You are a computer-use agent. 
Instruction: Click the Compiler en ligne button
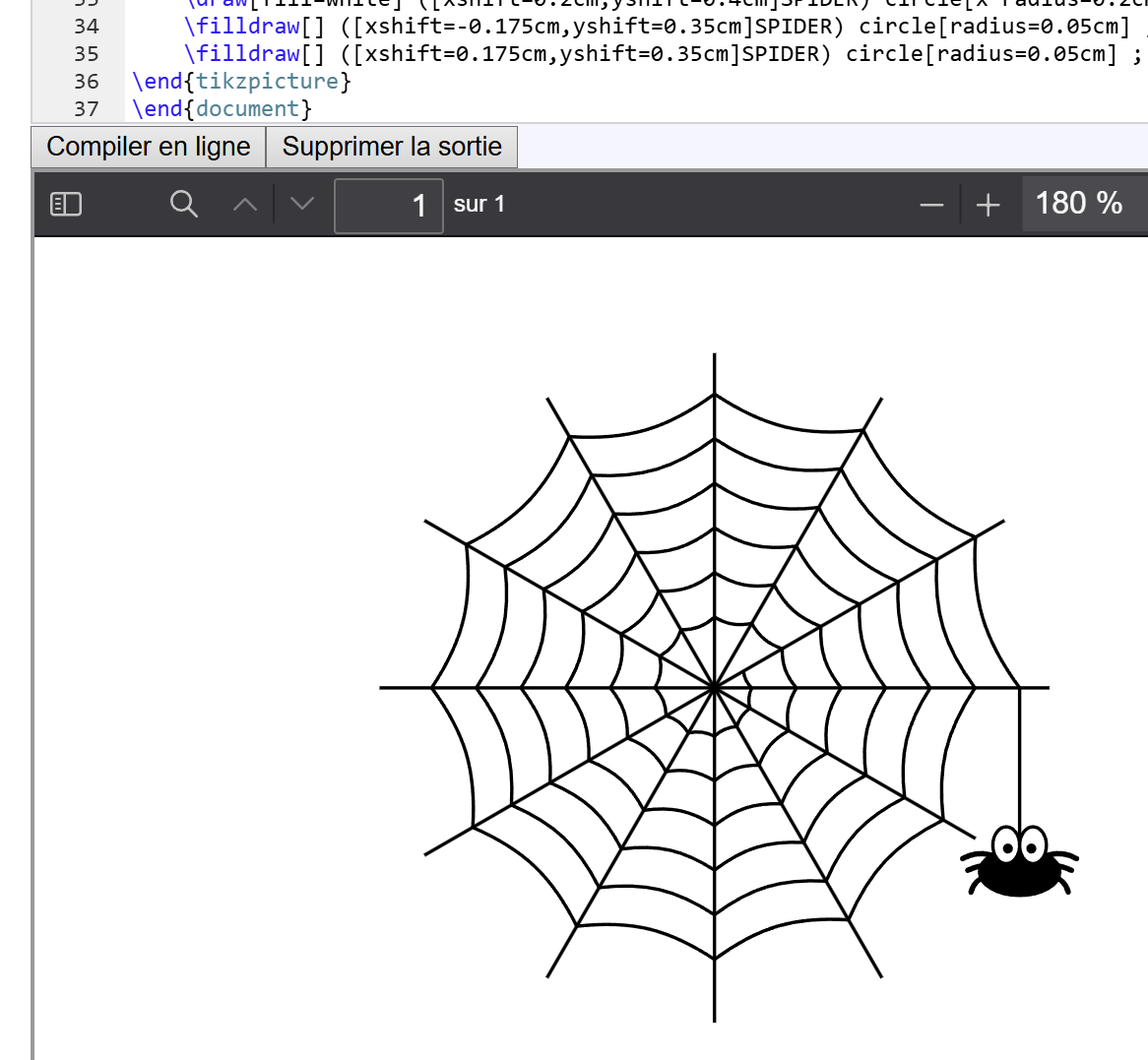pos(148,147)
